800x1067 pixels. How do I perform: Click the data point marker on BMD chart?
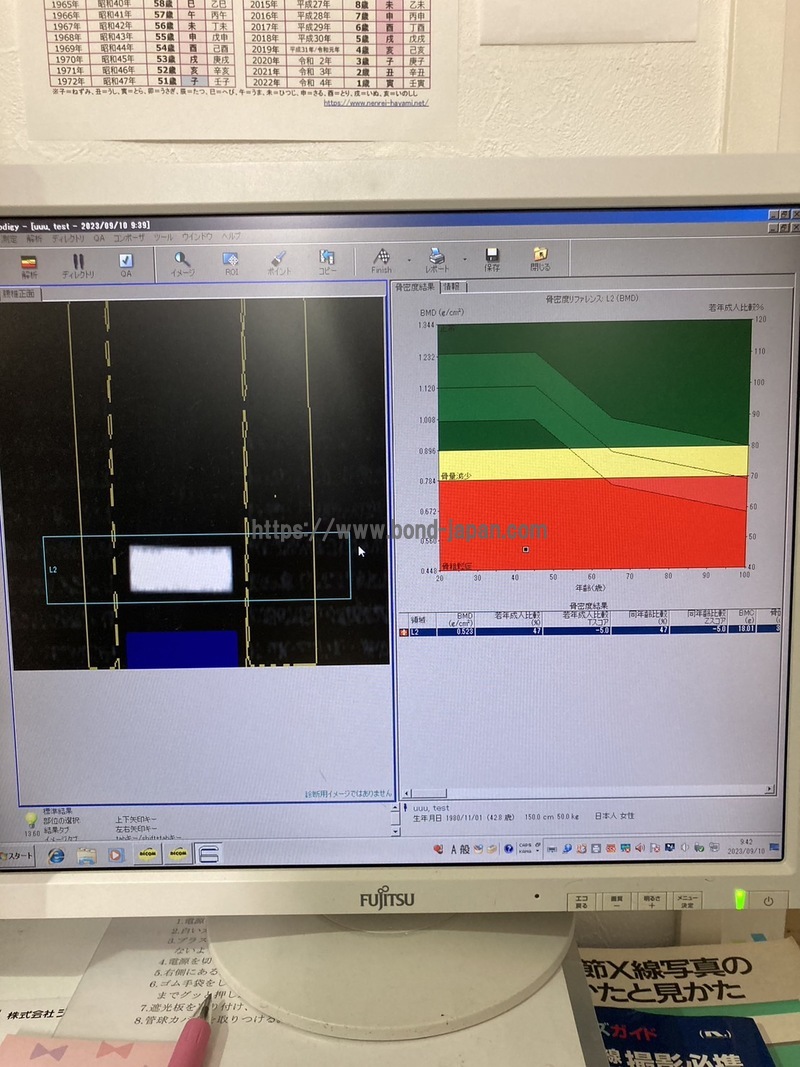tap(526, 549)
